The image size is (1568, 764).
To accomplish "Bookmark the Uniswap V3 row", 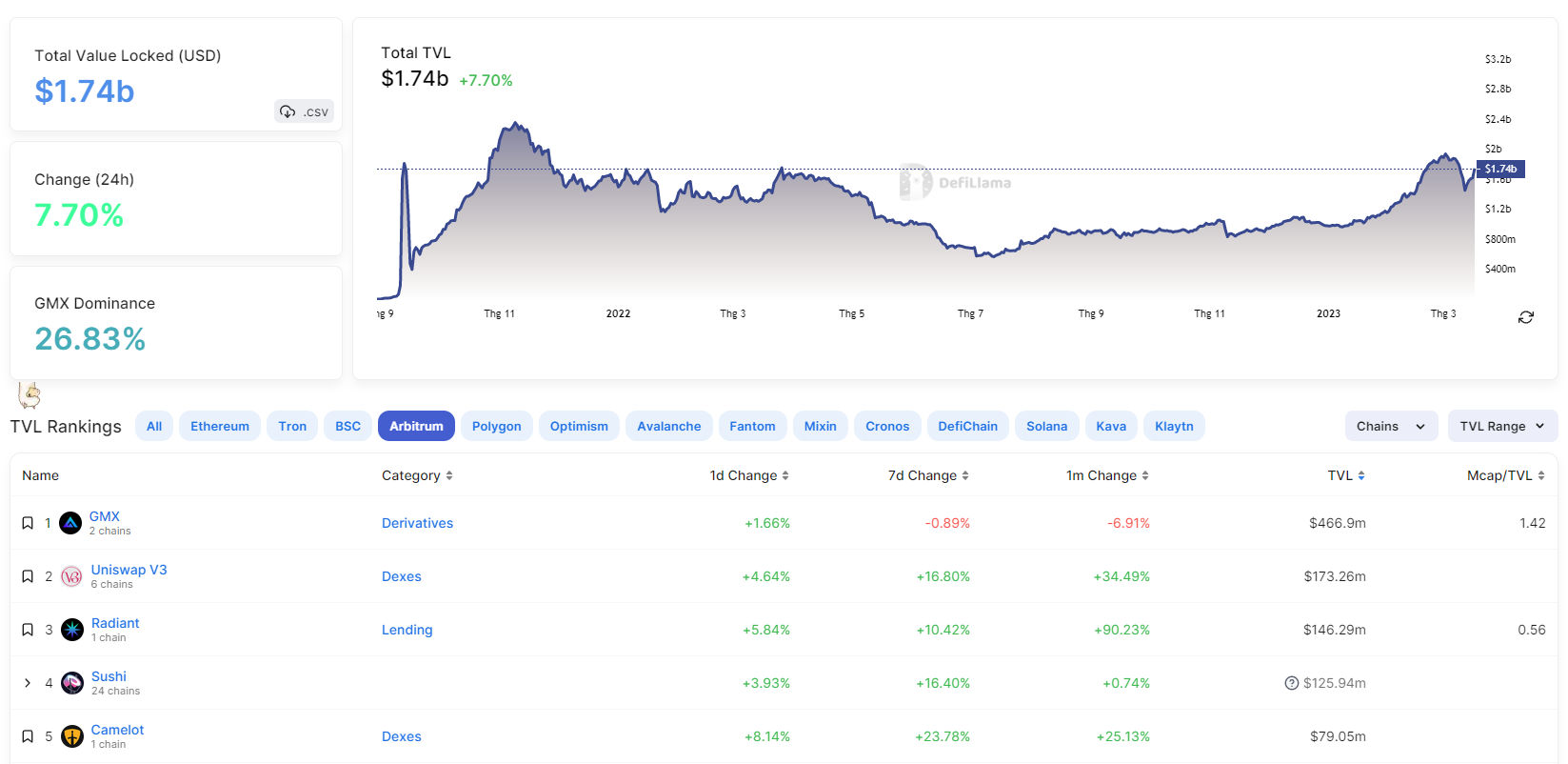I will [28, 576].
